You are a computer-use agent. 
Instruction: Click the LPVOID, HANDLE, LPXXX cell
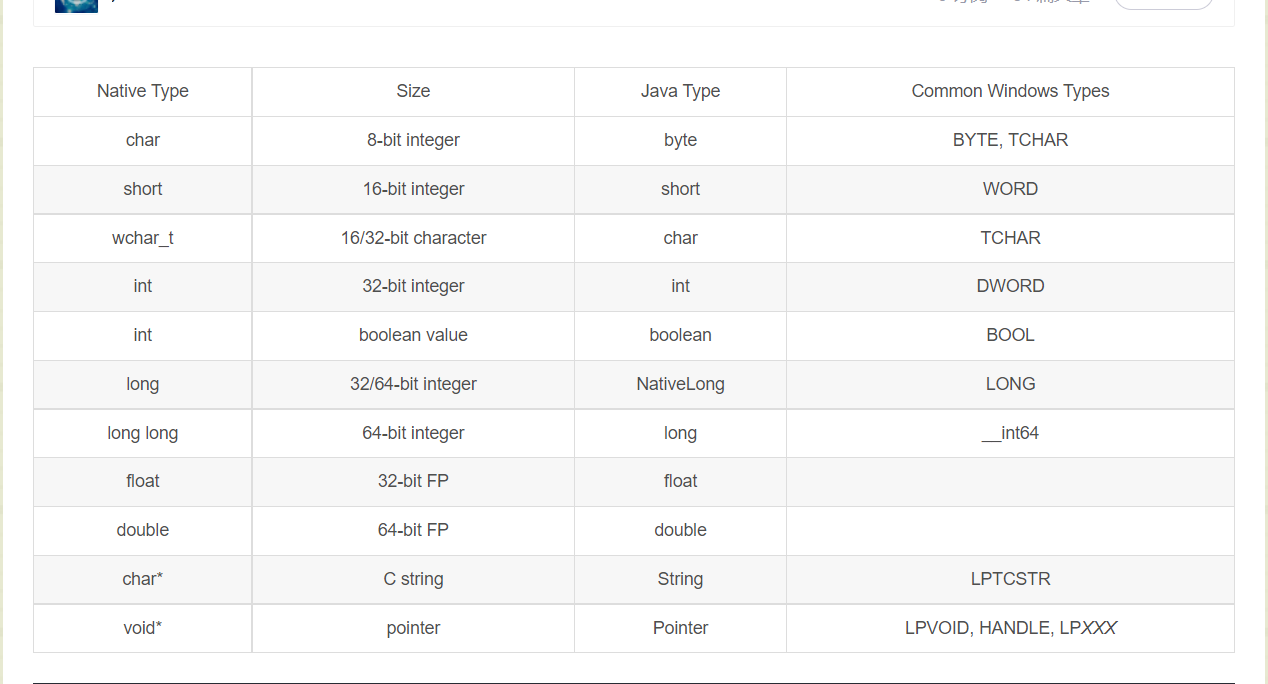pos(1010,628)
